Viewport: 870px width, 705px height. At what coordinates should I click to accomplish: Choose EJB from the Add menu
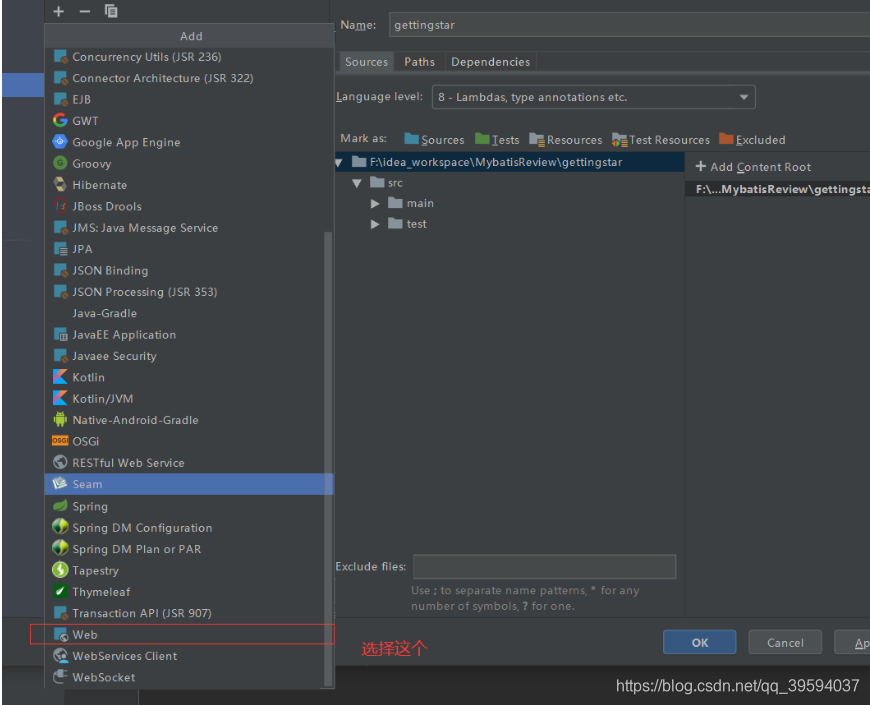pyautogui.click(x=189, y=99)
